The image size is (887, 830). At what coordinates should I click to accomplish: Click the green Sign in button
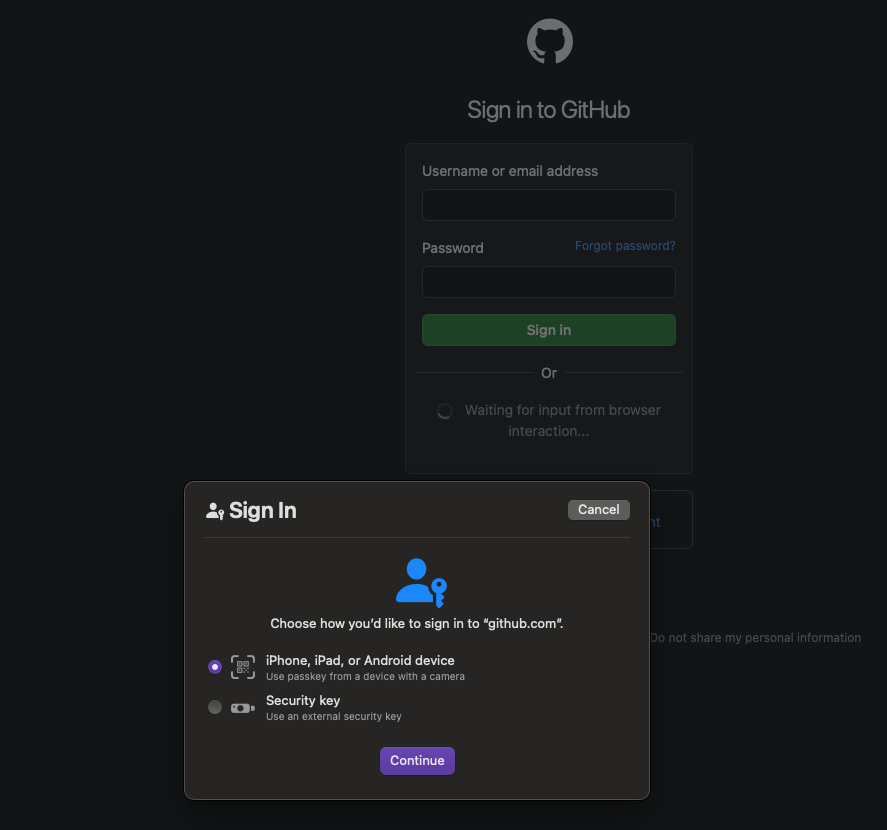click(x=549, y=330)
